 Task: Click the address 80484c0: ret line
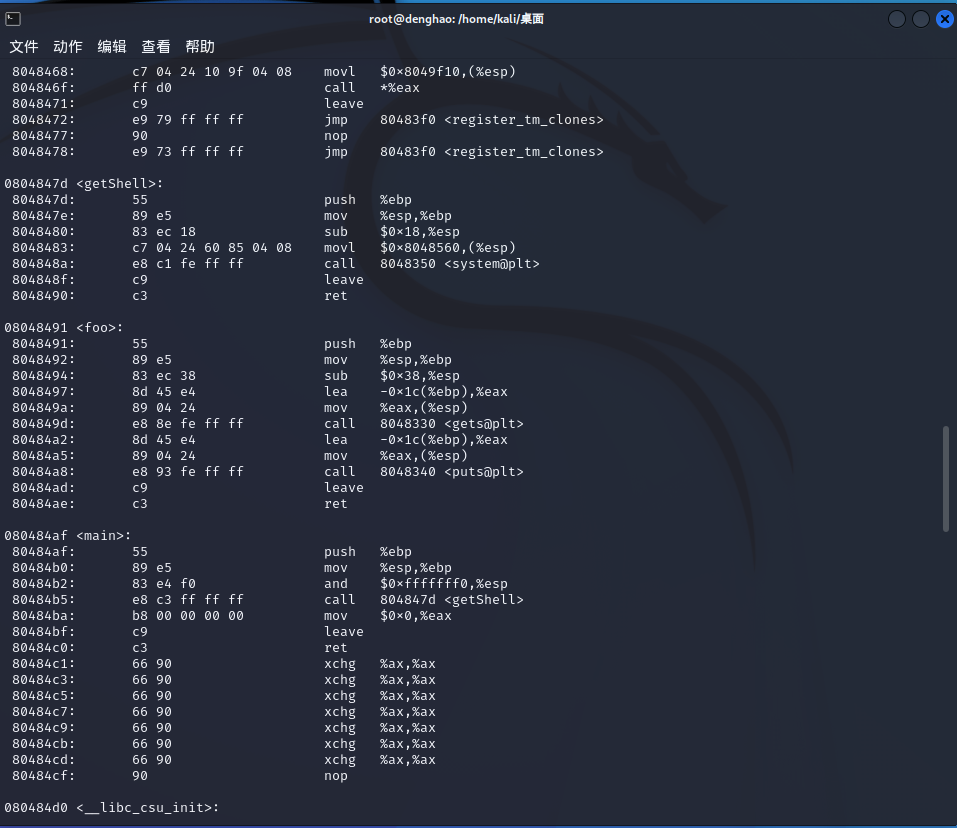coord(179,648)
